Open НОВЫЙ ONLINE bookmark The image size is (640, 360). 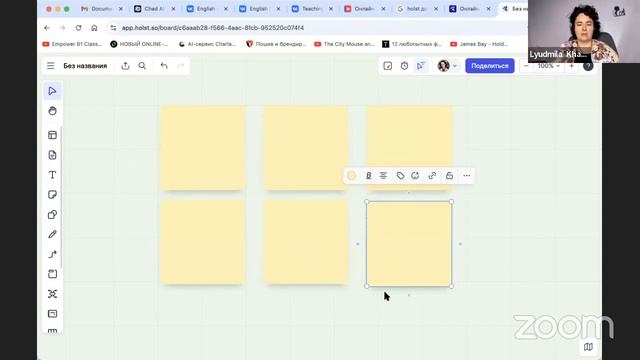[140, 44]
